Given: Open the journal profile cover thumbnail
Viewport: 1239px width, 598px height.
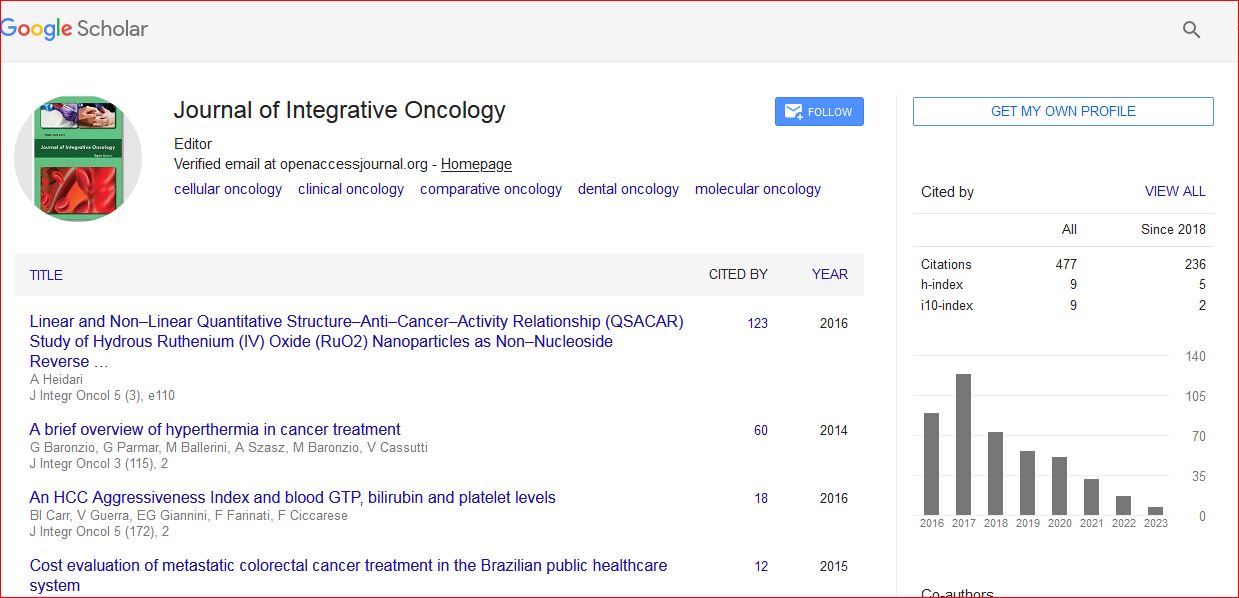Looking at the screenshot, I should coord(78,159).
